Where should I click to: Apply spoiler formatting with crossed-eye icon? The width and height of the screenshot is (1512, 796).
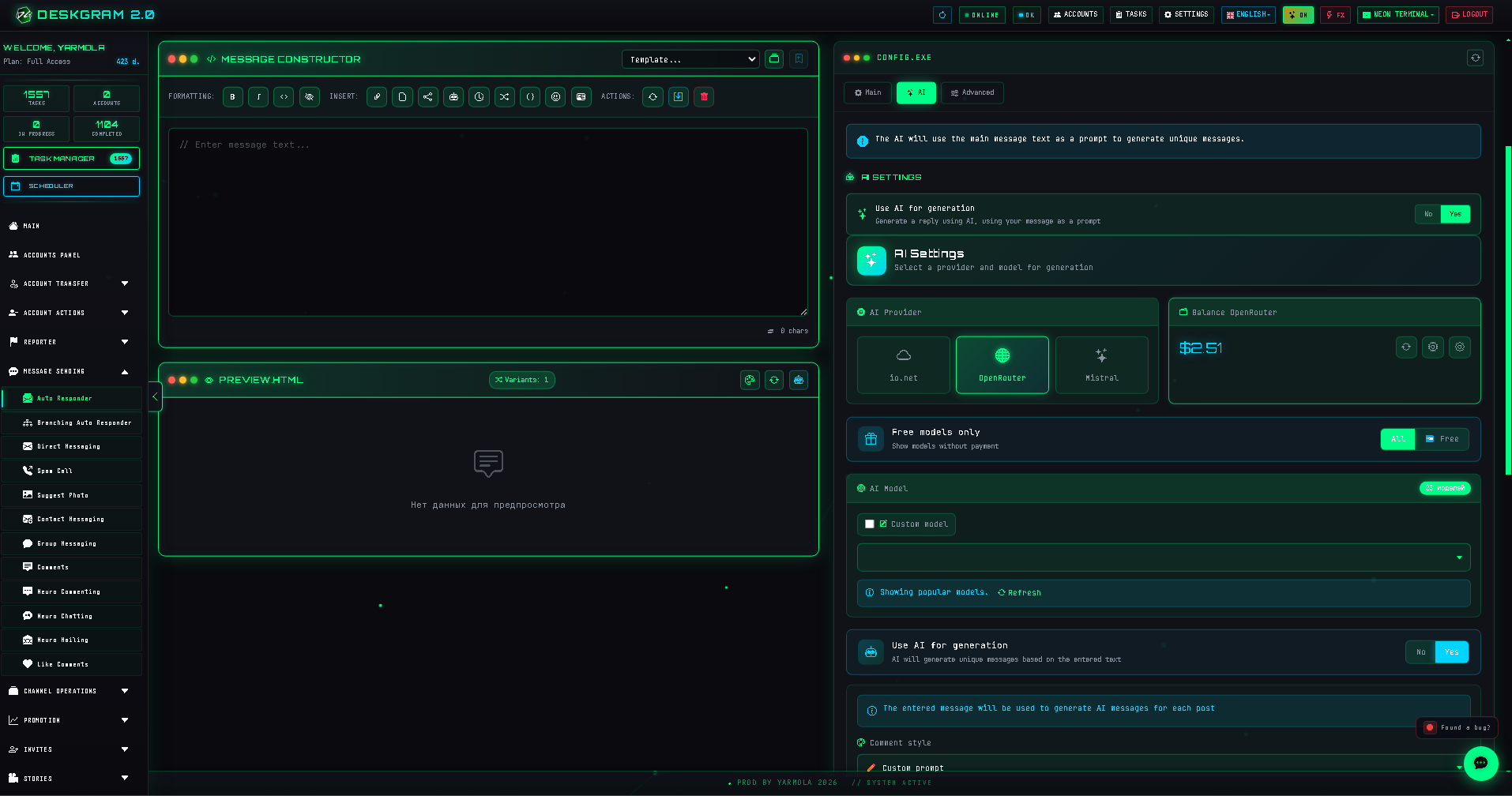point(310,97)
